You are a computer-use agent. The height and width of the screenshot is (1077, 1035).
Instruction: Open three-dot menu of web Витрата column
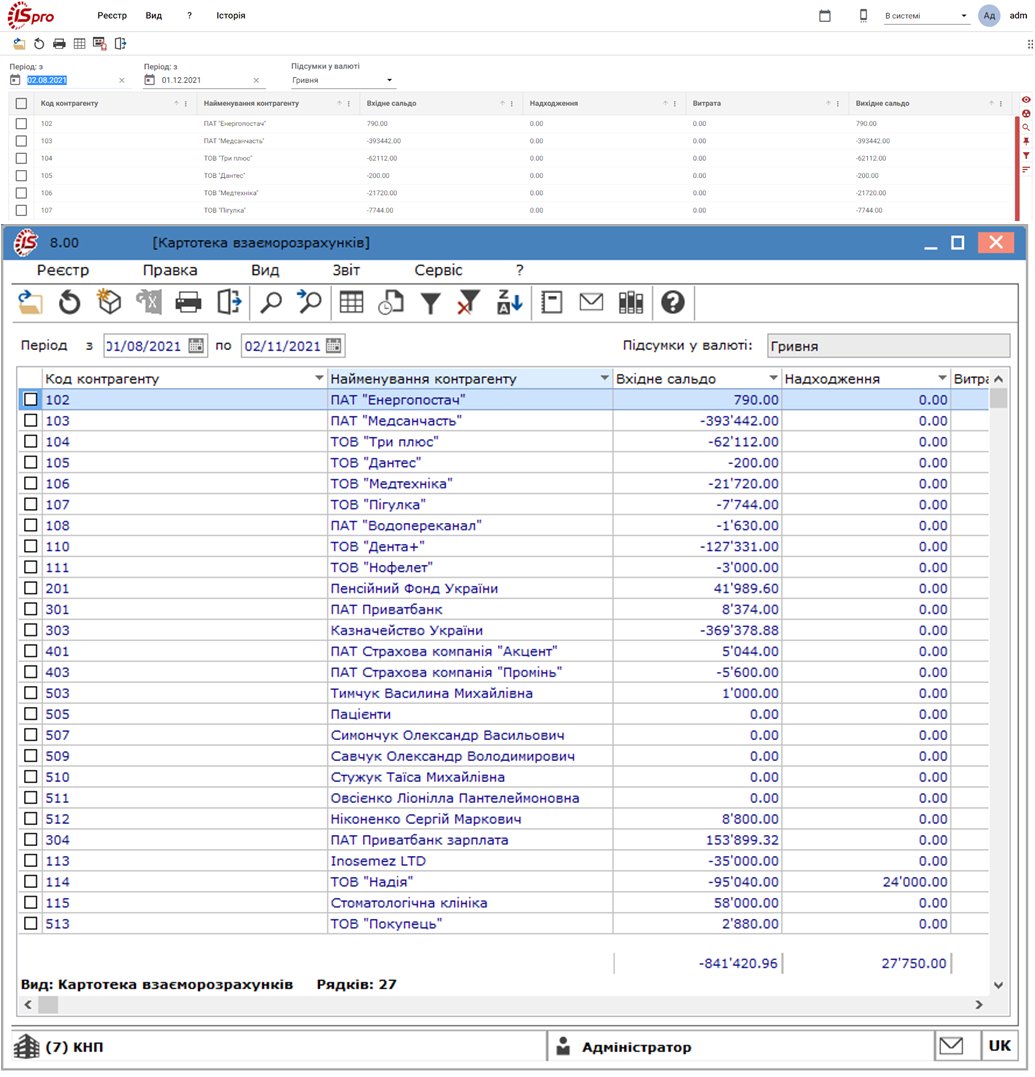click(x=838, y=104)
